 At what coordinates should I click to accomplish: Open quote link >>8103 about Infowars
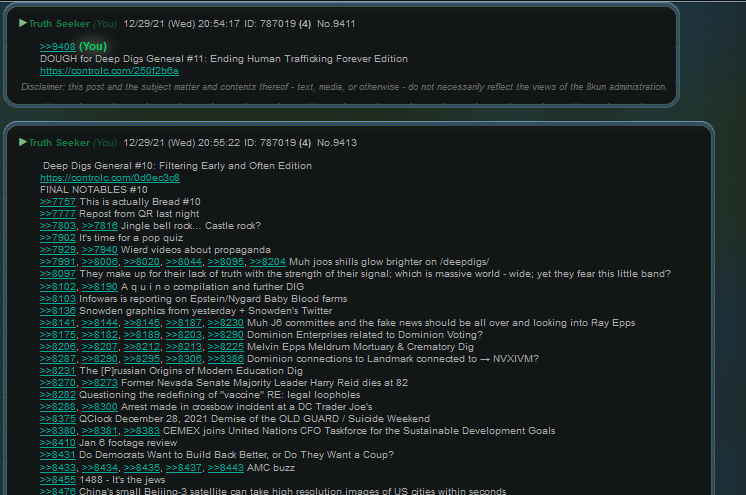click(58, 299)
